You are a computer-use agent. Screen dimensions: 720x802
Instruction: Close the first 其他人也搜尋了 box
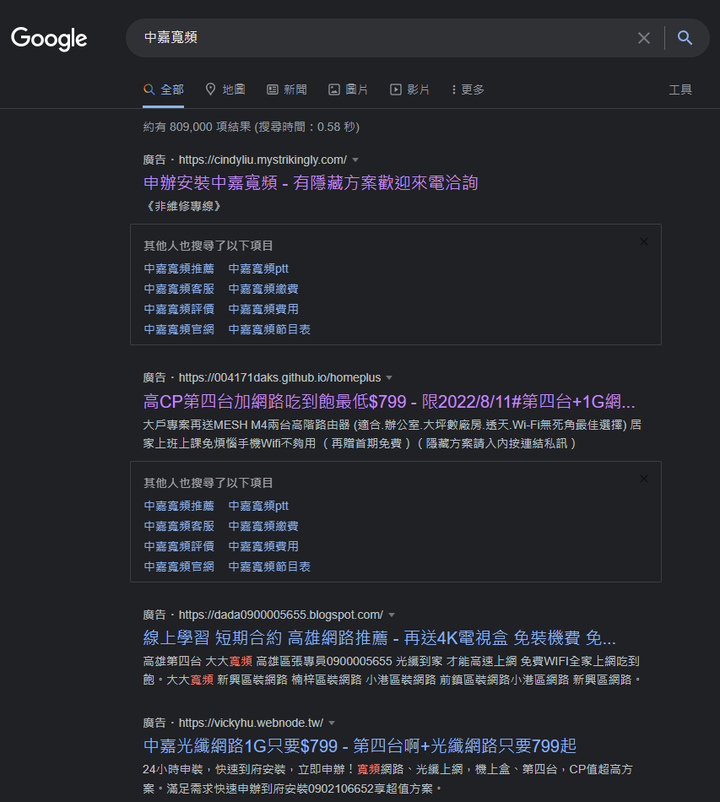pos(644,241)
